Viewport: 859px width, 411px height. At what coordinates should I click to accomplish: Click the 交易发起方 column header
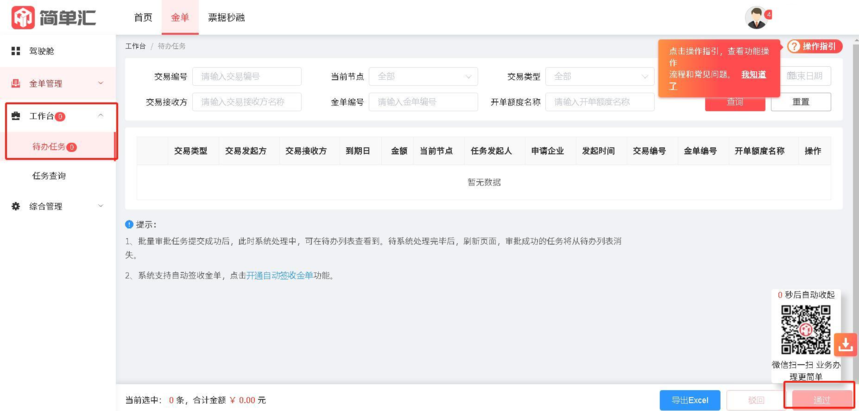coord(246,151)
